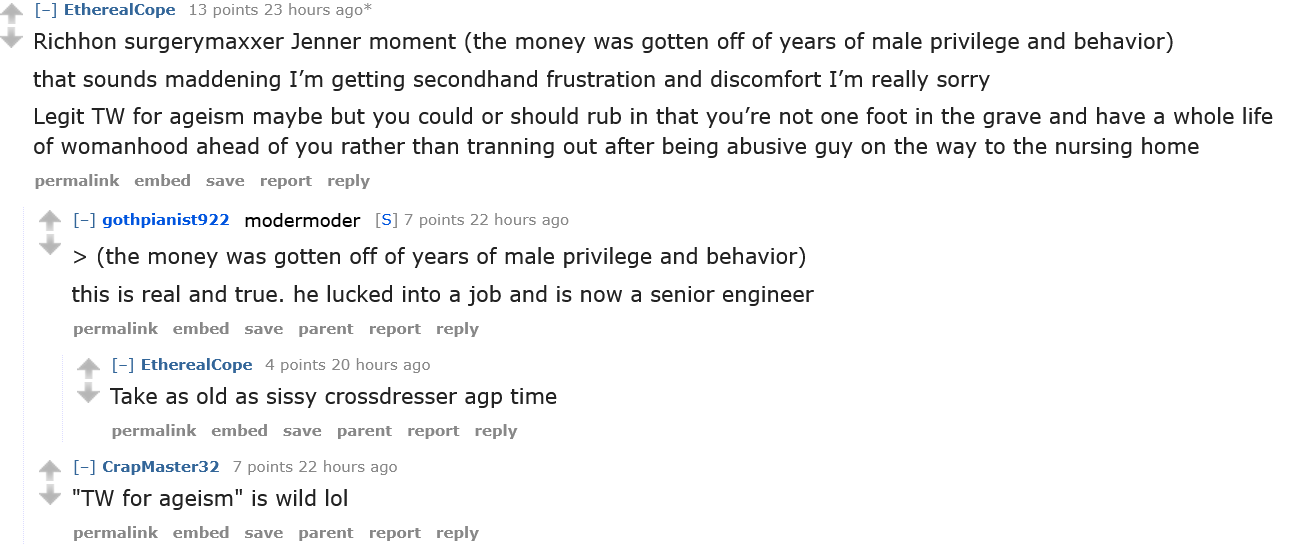Open gothpianist922's user profile

pyautogui.click(x=165, y=220)
